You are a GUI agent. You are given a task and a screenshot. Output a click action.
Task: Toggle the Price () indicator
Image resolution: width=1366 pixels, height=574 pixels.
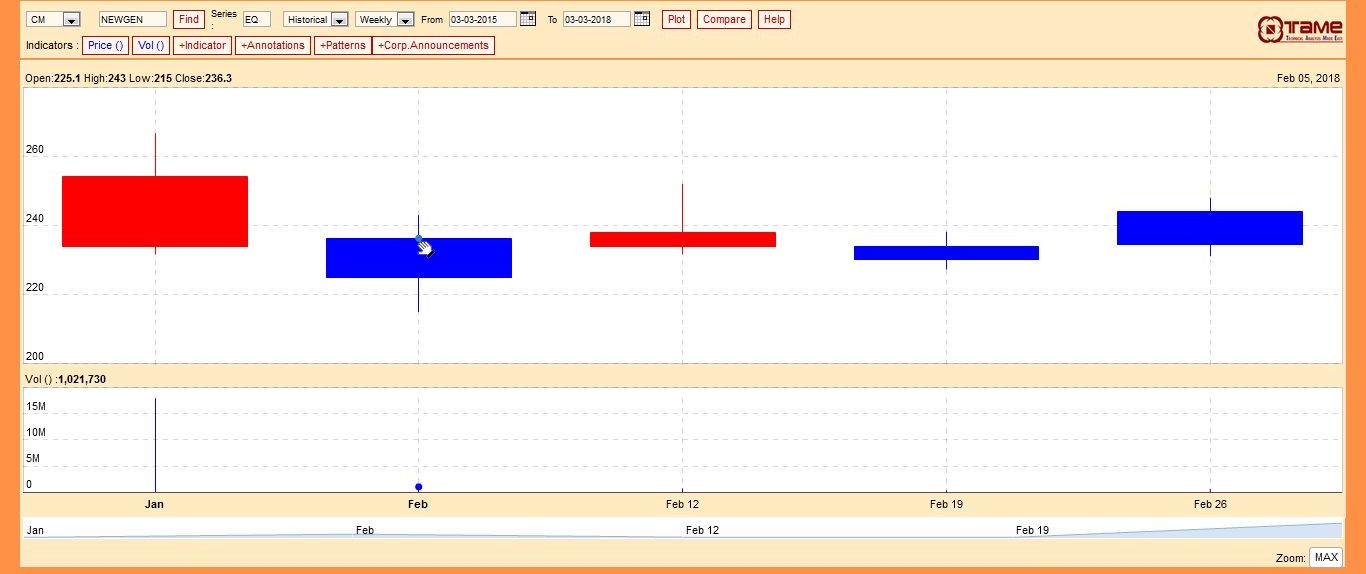point(105,46)
